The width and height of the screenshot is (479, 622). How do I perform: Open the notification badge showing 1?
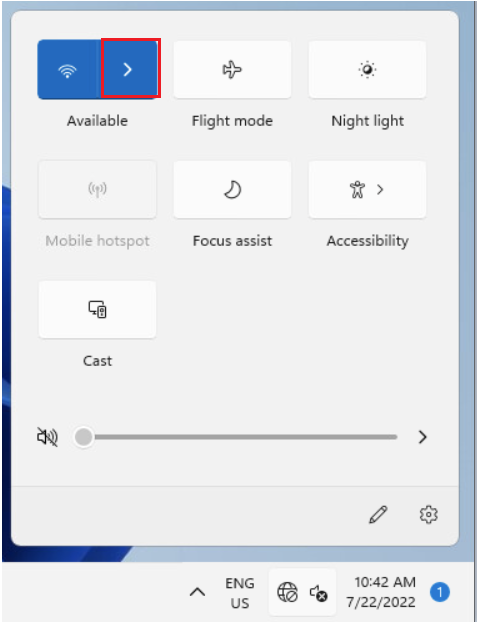pos(440,592)
